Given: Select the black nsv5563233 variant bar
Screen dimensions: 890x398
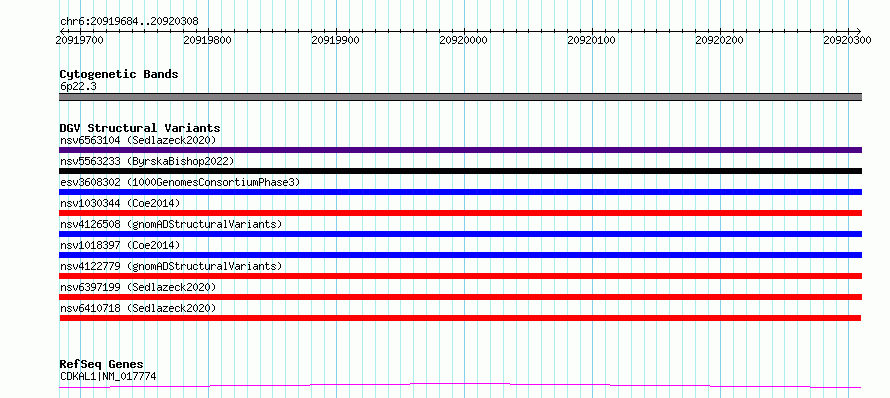Looking at the screenshot, I should click(460, 171).
